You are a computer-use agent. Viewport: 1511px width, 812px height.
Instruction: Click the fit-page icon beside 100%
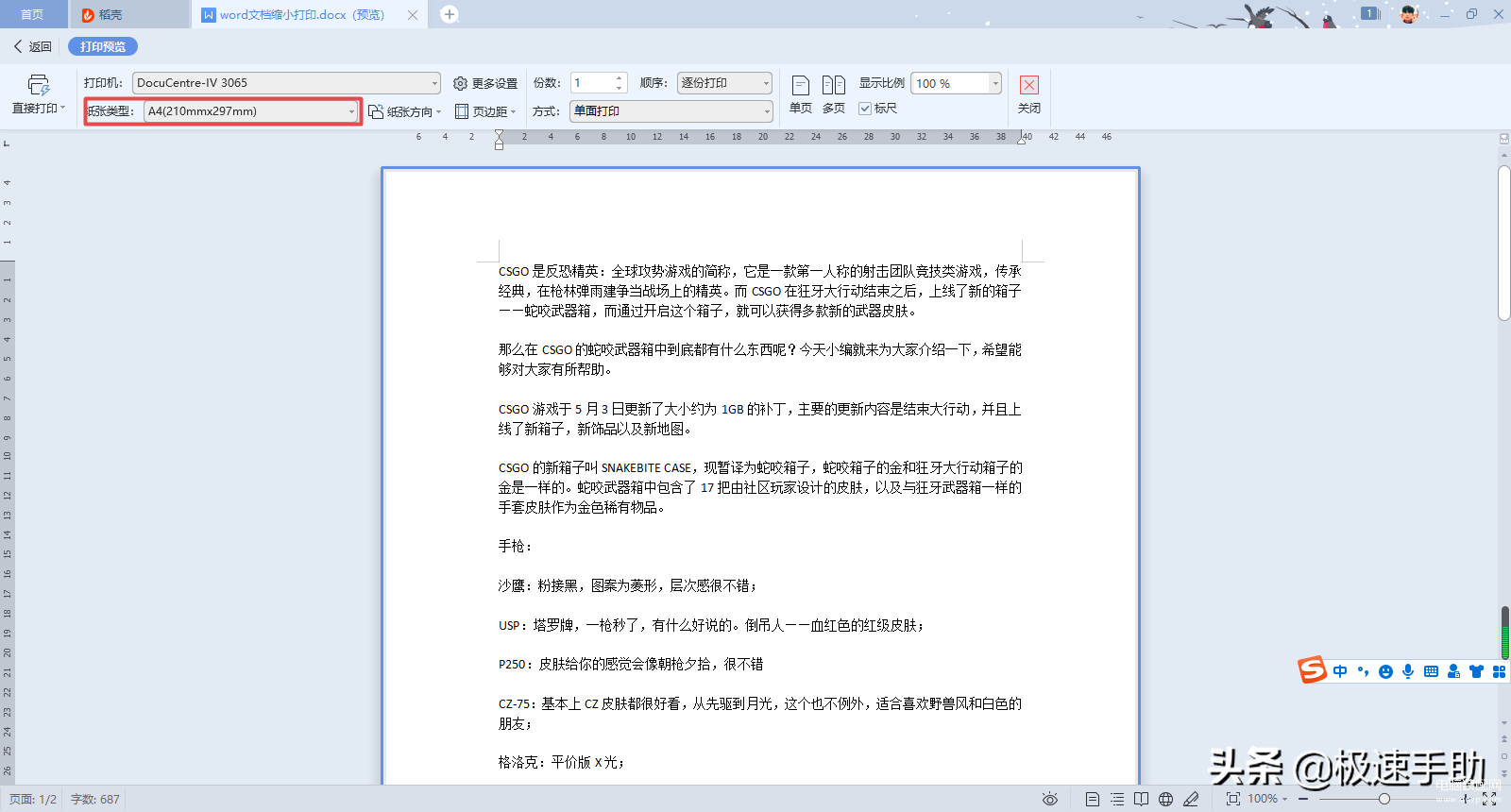1233,799
